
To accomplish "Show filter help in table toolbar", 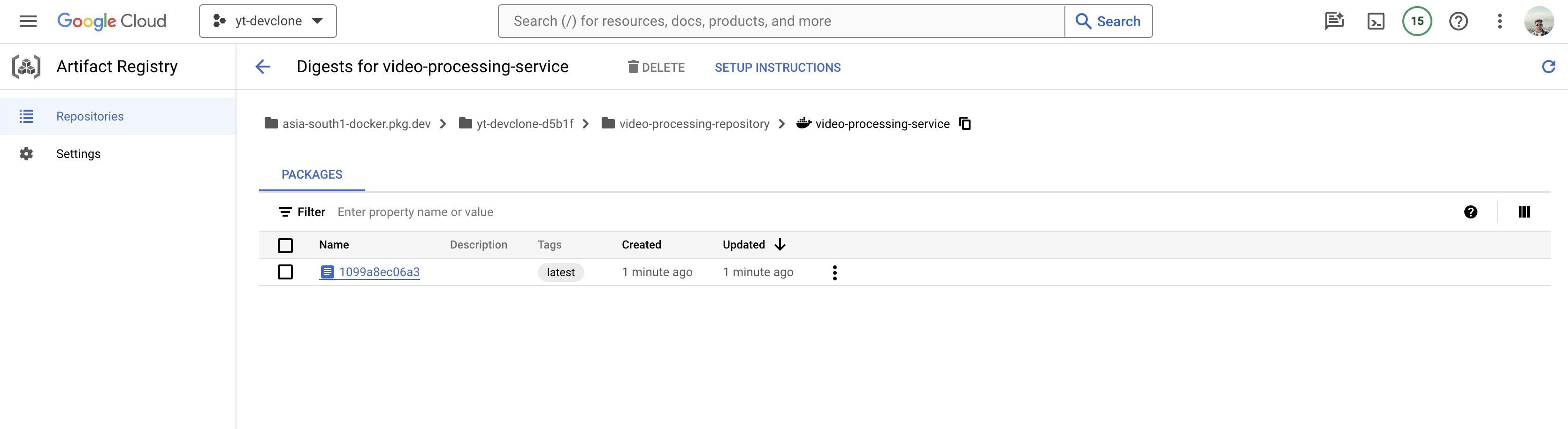I will pos(1470,212).
